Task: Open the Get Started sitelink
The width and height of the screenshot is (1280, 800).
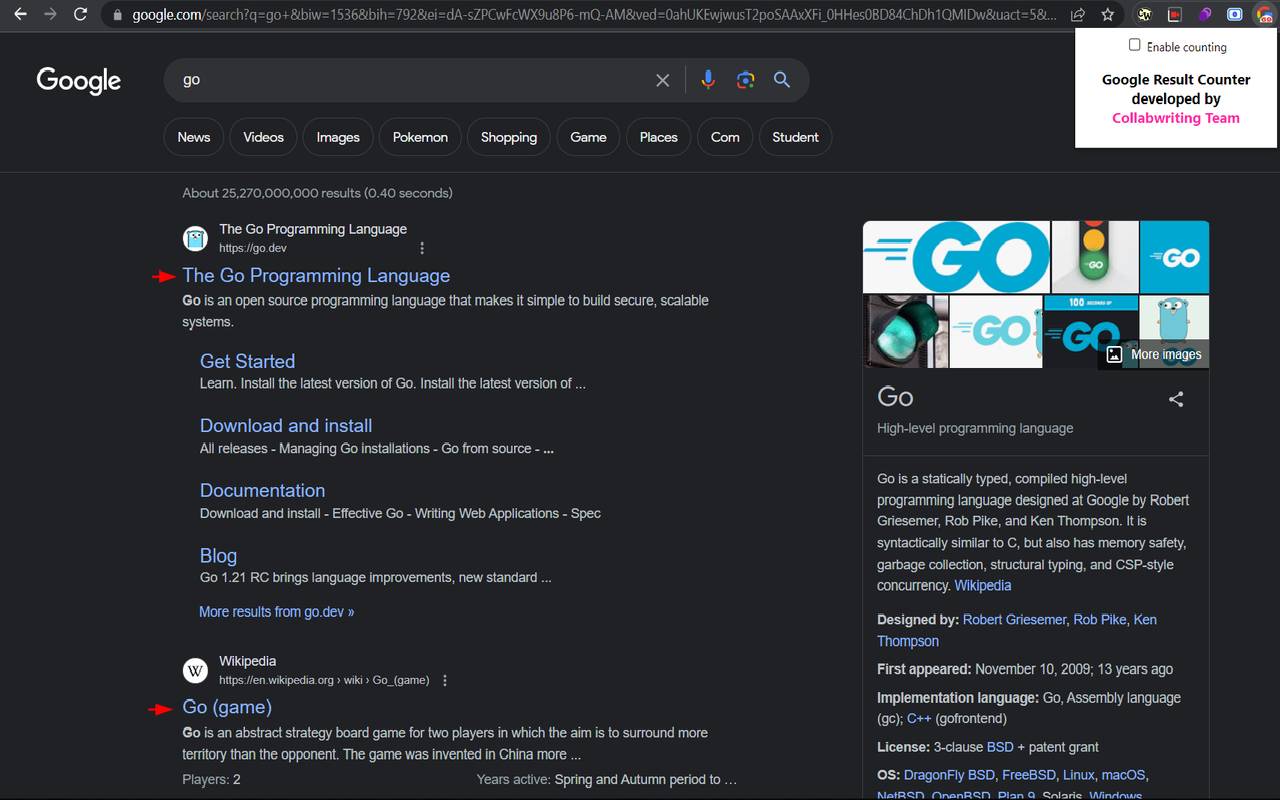Action: (x=247, y=361)
